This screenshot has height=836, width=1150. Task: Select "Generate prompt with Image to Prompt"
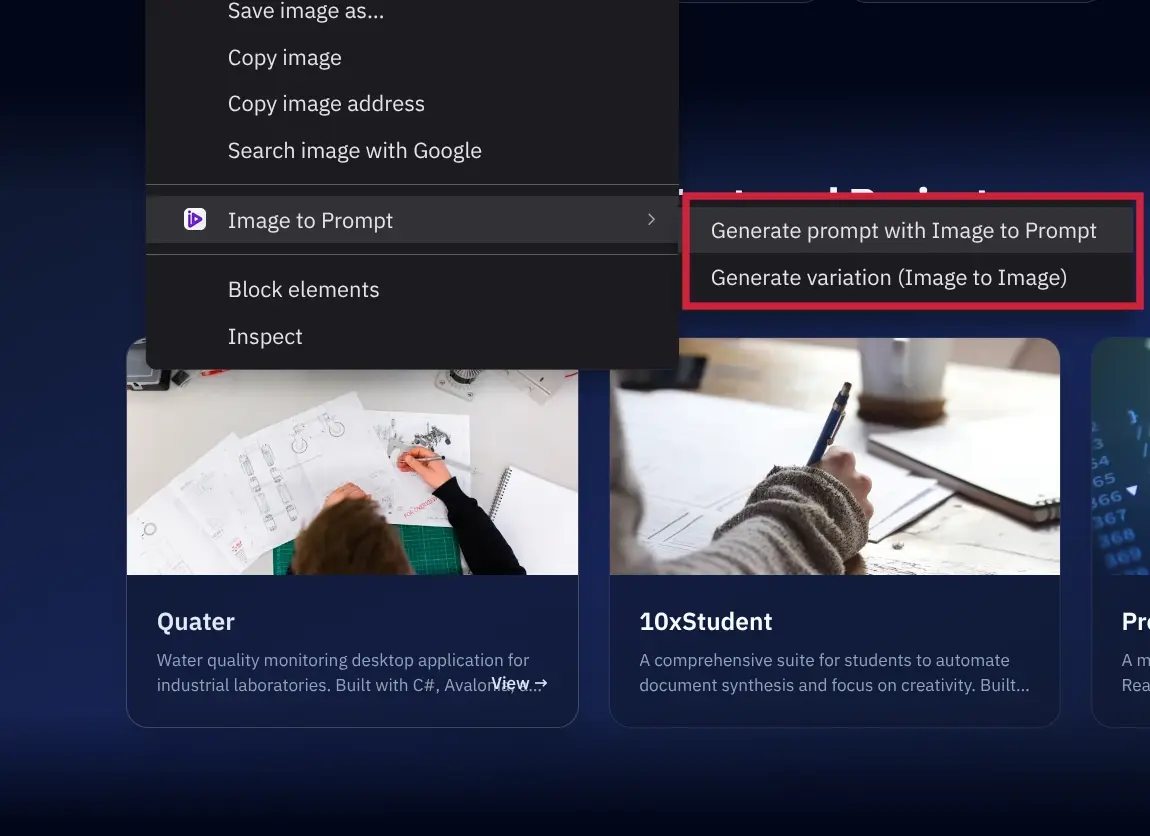click(x=903, y=230)
